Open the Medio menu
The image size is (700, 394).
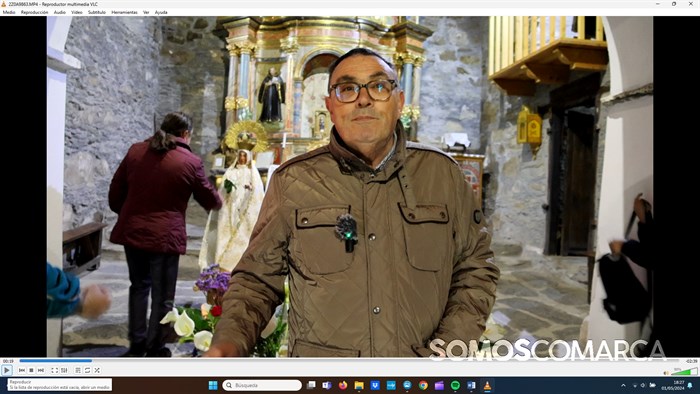click(x=9, y=12)
